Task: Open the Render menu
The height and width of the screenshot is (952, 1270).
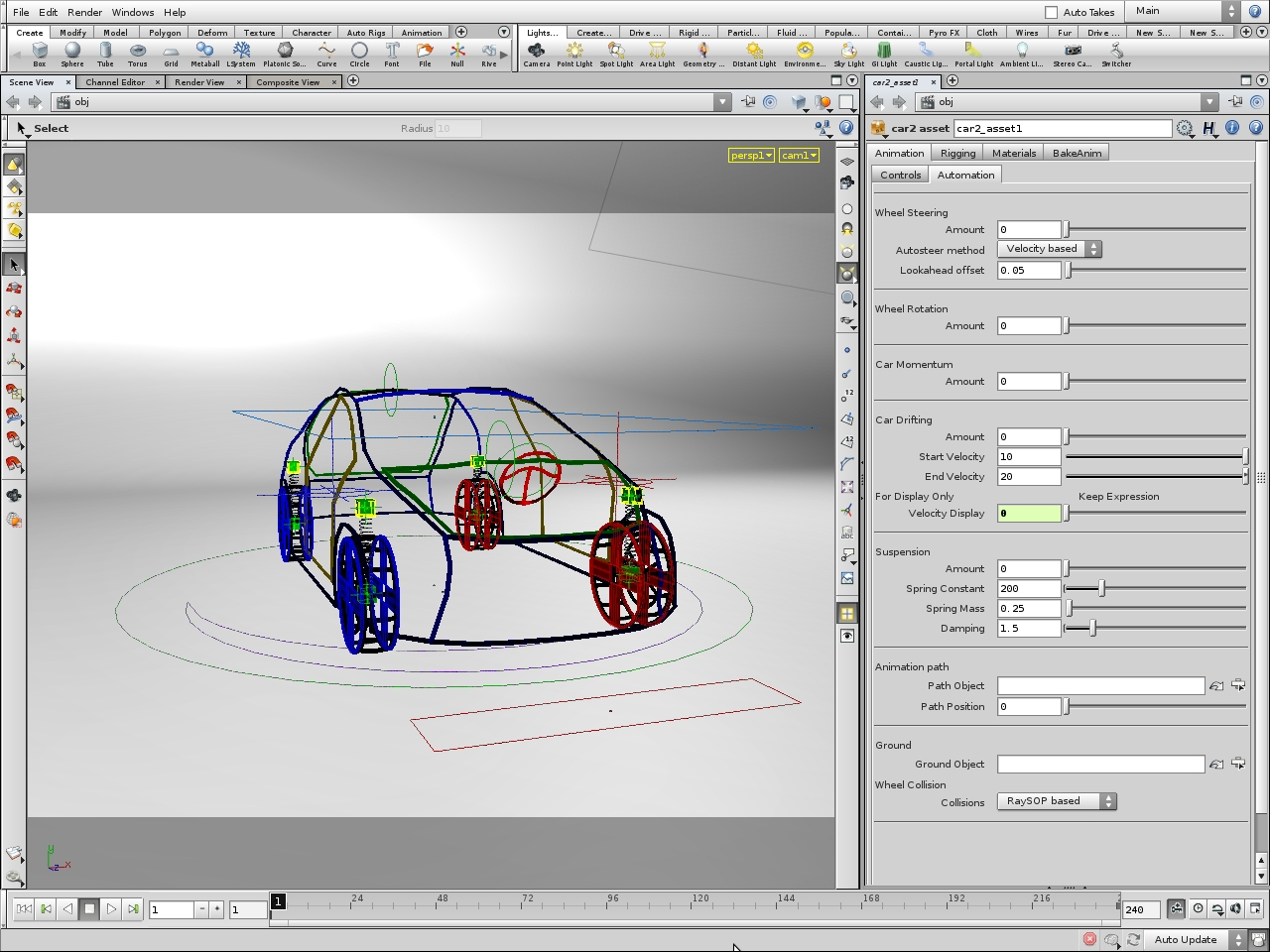Action: pos(84,12)
